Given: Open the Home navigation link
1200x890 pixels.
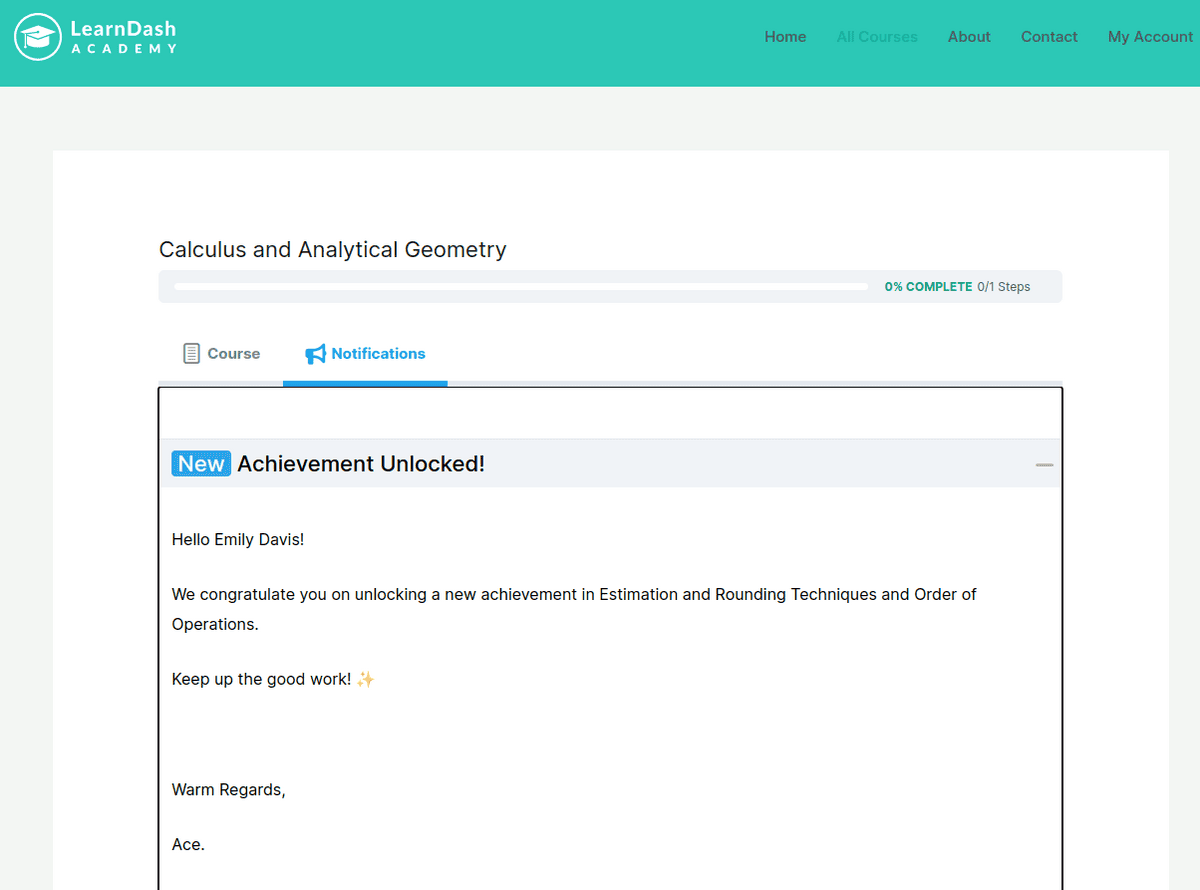Looking at the screenshot, I should tap(785, 37).
